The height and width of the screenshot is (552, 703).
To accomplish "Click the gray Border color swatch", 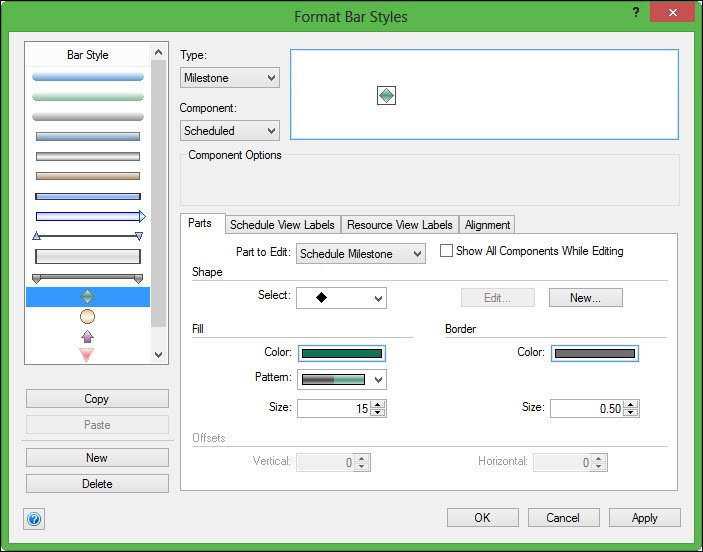I will (594, 353).
